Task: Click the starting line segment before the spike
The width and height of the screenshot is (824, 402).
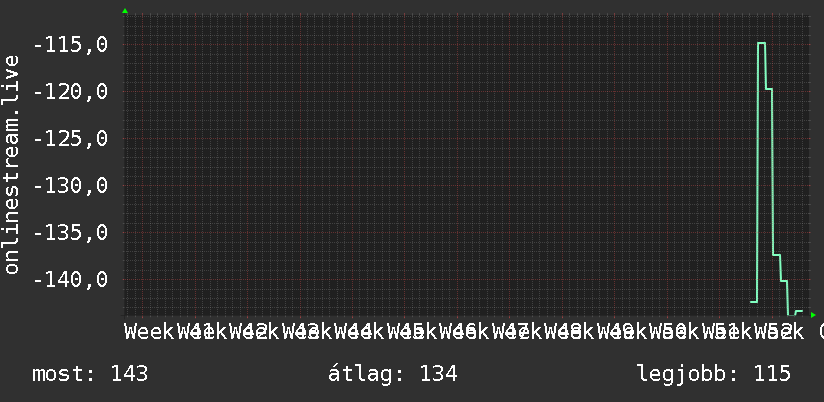Action: pos(753,302)
